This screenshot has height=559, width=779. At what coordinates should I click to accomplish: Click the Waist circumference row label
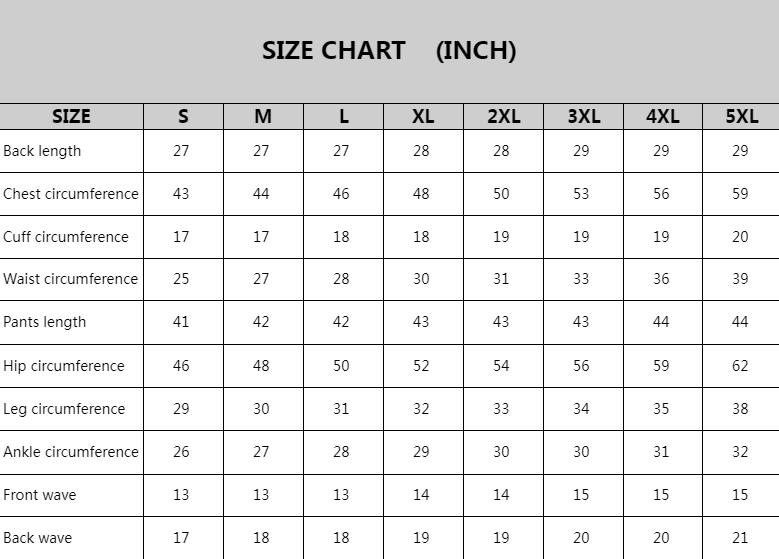point(70,279)
